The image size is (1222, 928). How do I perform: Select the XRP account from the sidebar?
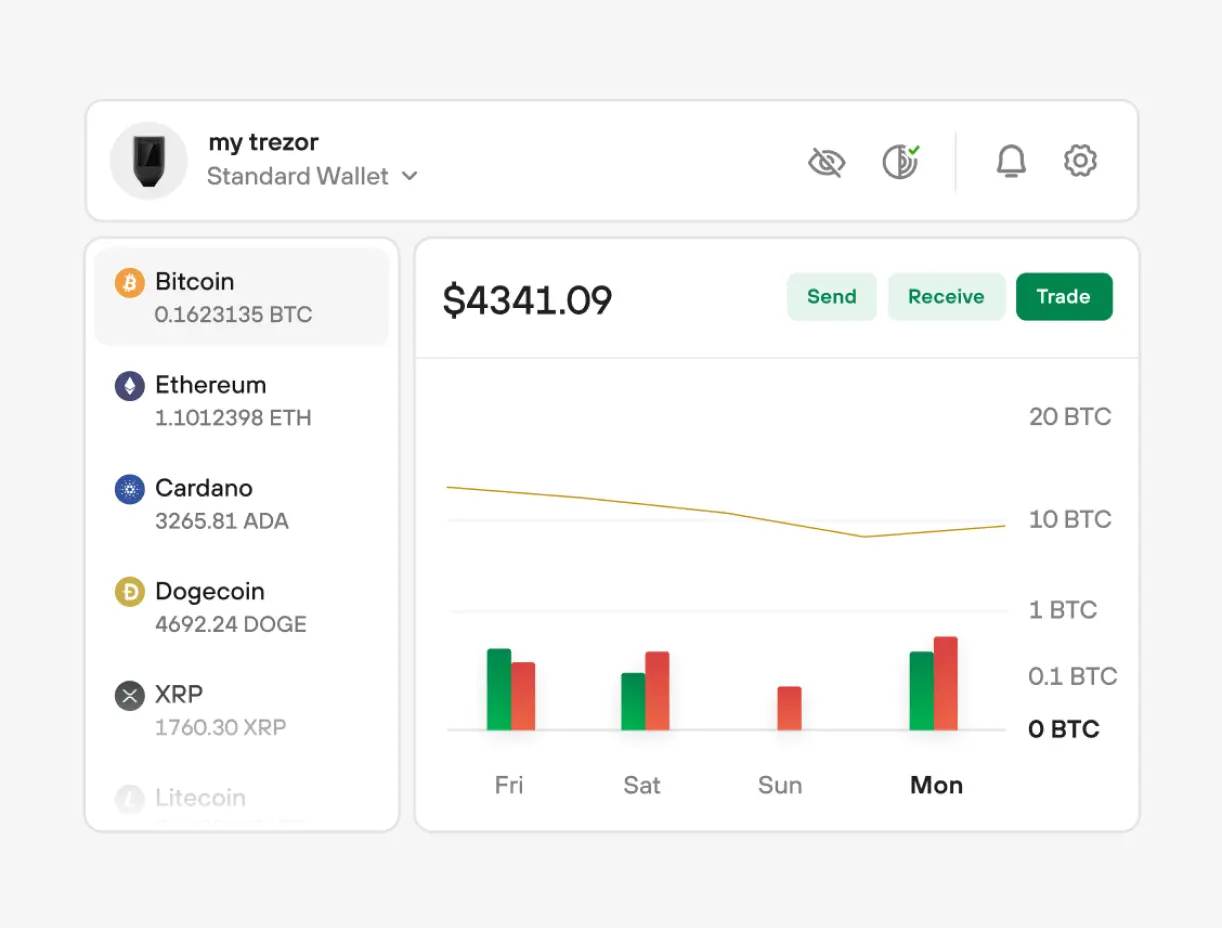click(220, 710)
